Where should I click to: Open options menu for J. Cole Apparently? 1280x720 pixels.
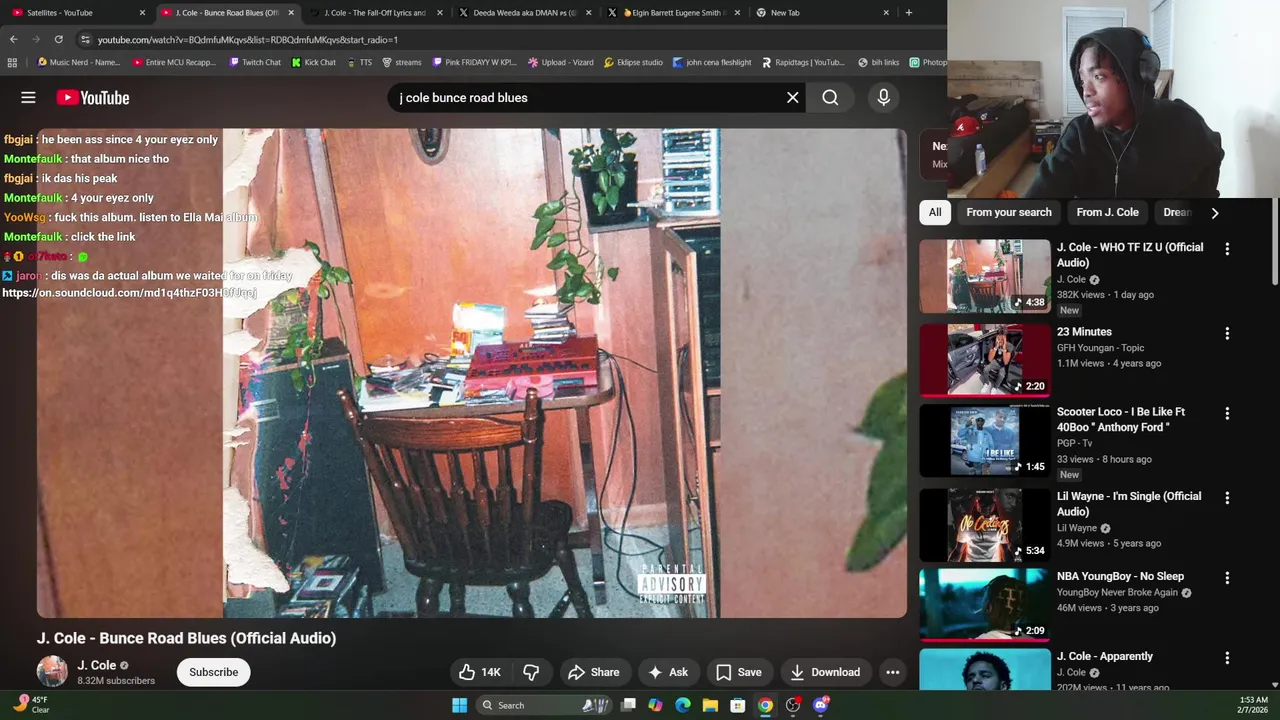(x=1227, y=658)
